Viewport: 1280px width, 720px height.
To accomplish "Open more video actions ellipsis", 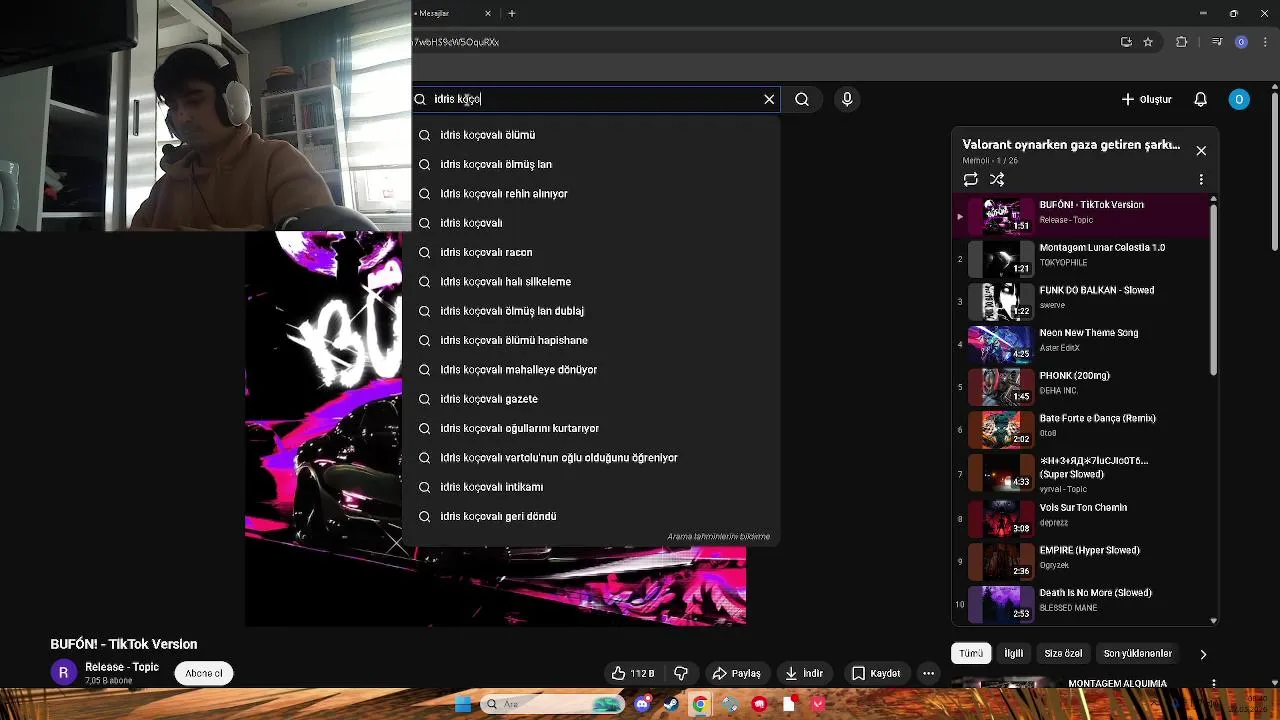I will point(928,674).
